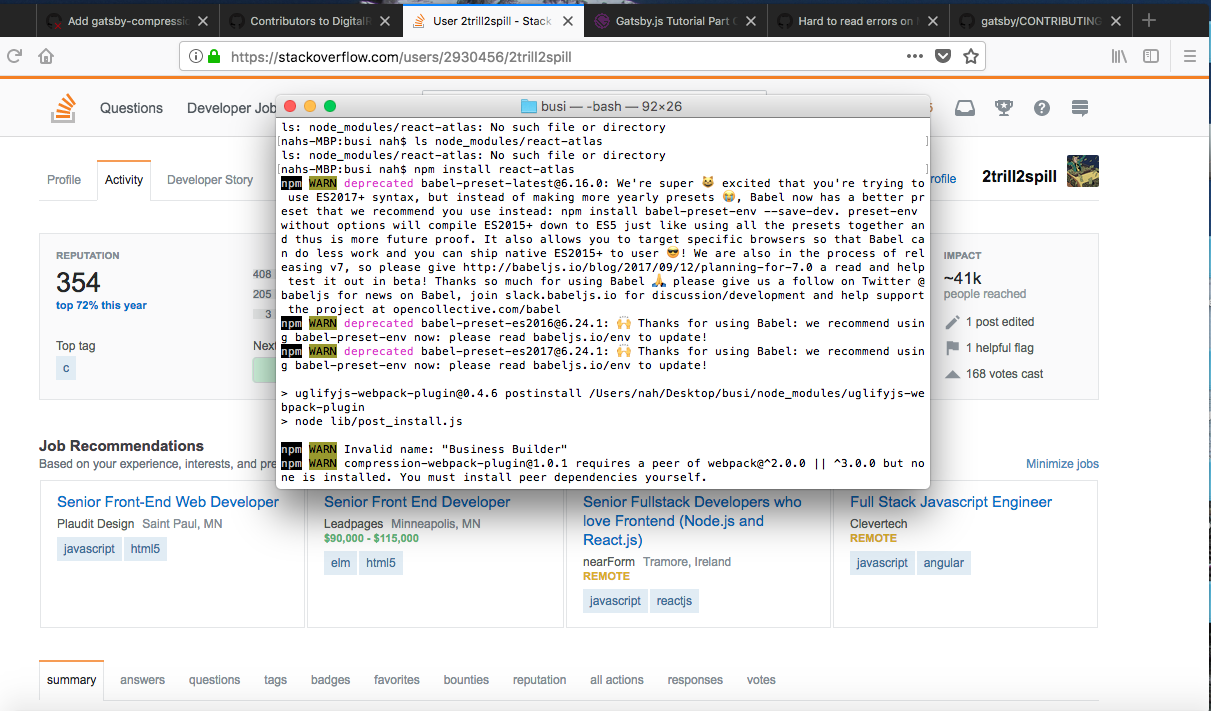The width and height of the screenshot is (1211, 711).
Task: Open 'Full Stack Javascript Engineer' job
Action: click(x=951, y=502)
